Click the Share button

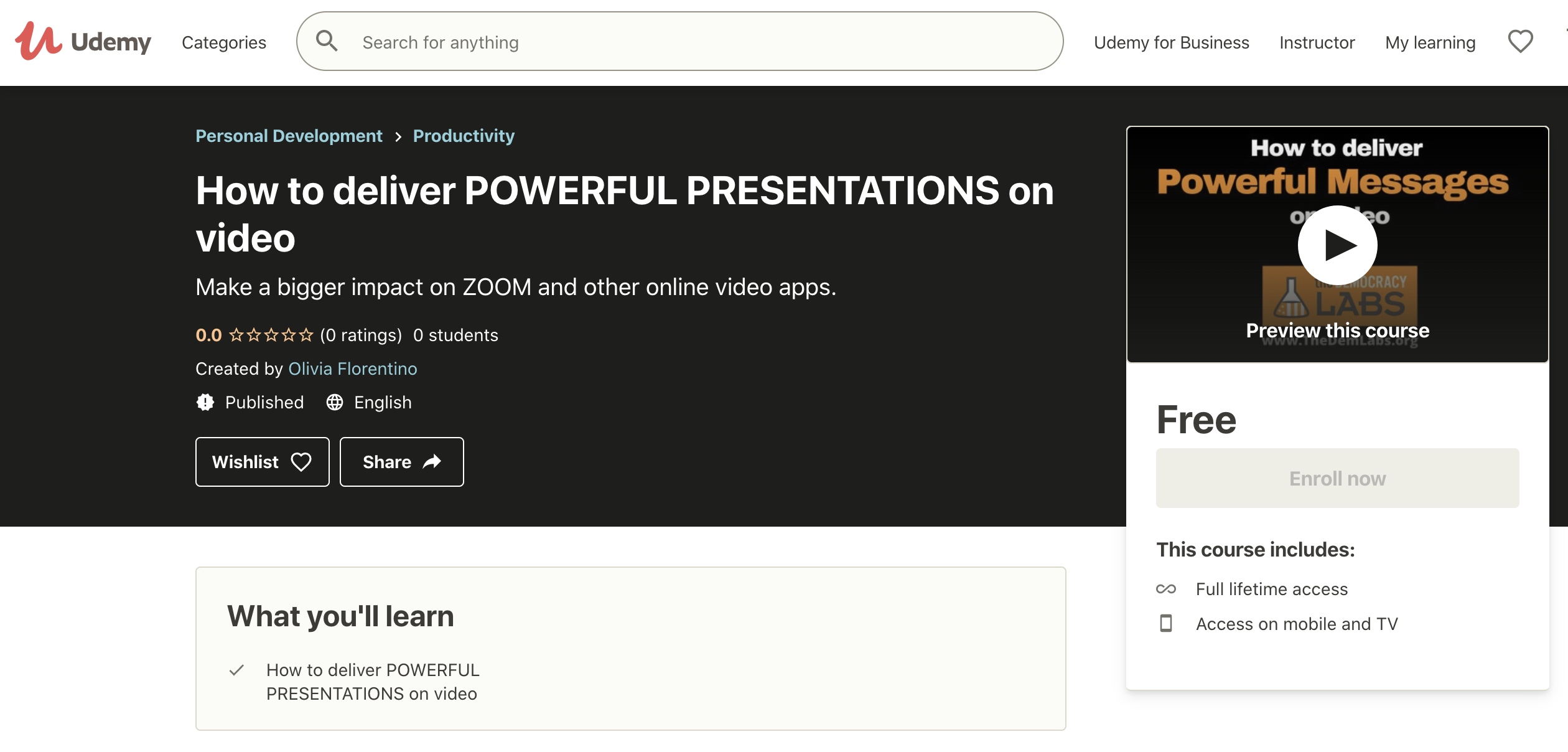[x=401, y=462]
